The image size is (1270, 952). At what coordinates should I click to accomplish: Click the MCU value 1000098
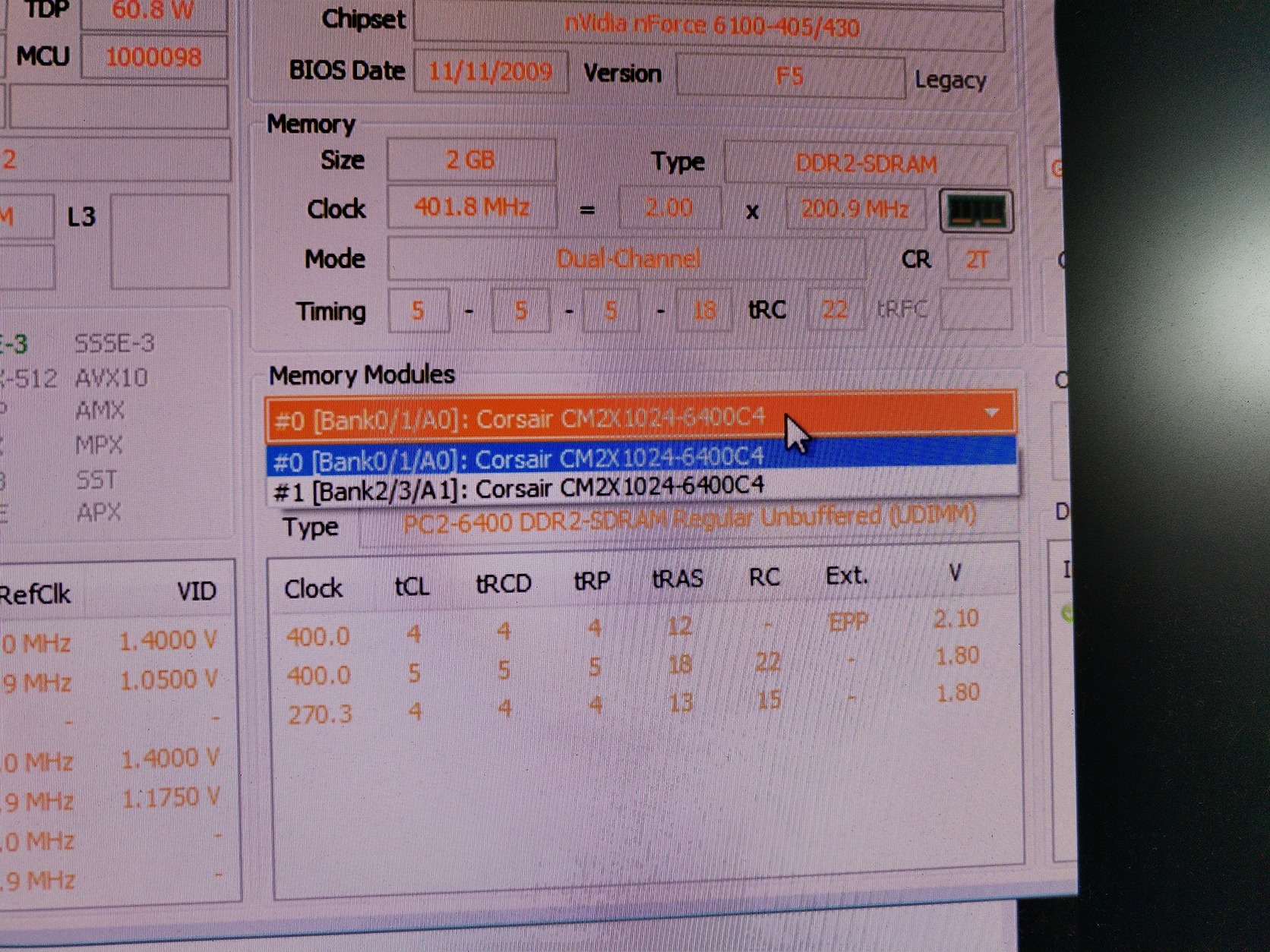tap(153, 57)
